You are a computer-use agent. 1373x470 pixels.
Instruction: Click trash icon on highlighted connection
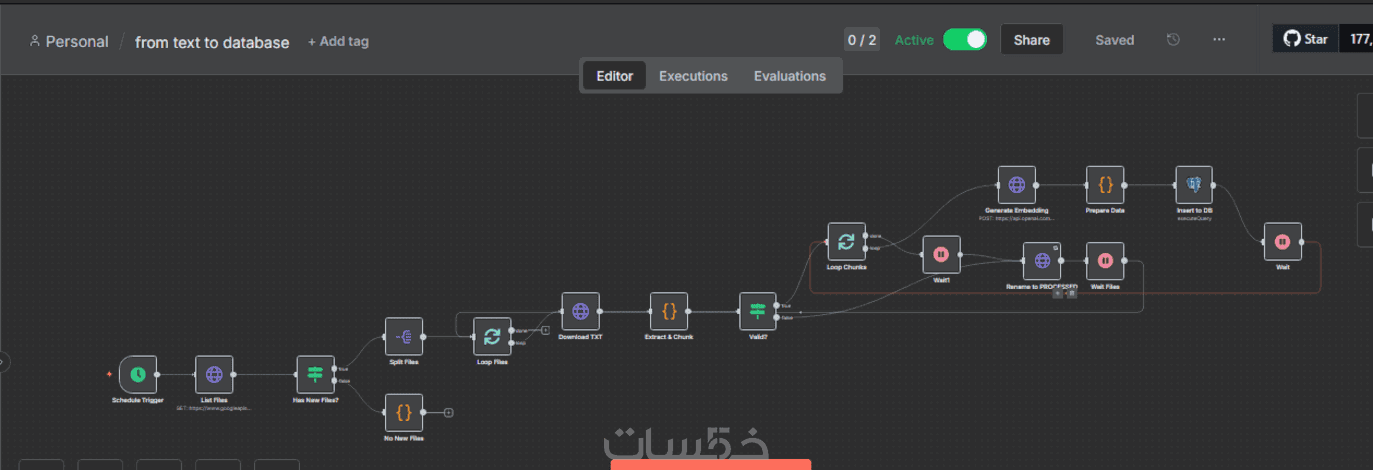(1072, 293)
